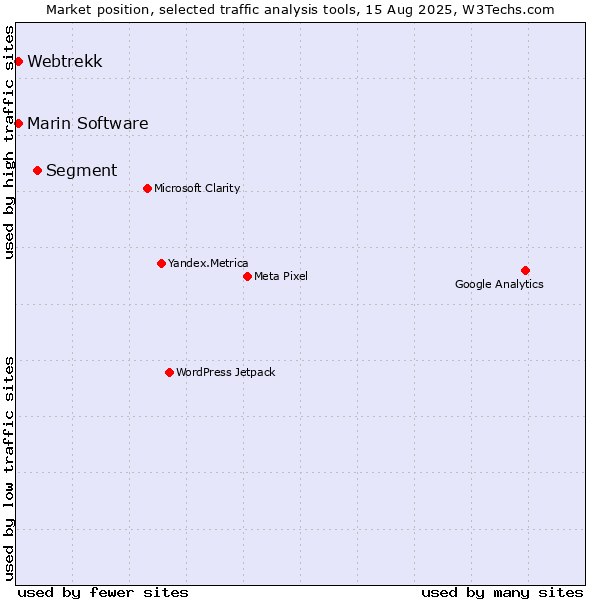600x600 pixels.
Task: Select the 'Yandex.Metrica' label text
Action: point(208,263)
